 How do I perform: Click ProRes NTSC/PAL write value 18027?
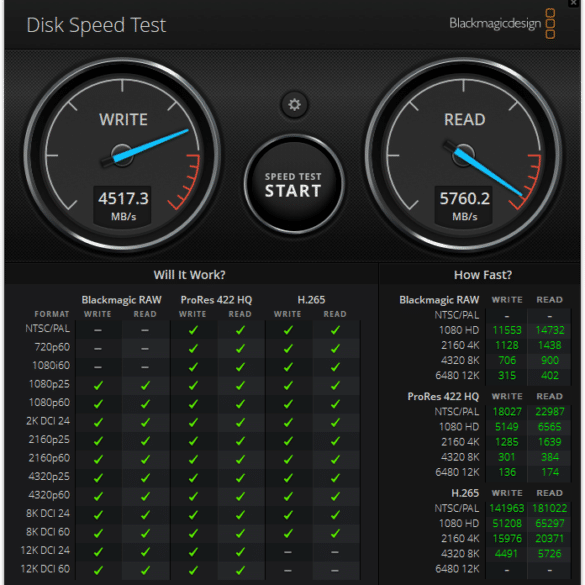[x=507, y=412]
